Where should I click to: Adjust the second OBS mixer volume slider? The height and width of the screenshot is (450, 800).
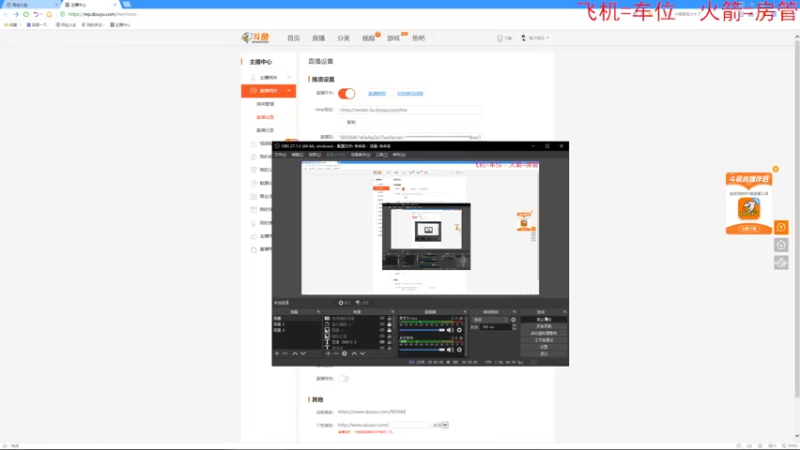point(422,349)
